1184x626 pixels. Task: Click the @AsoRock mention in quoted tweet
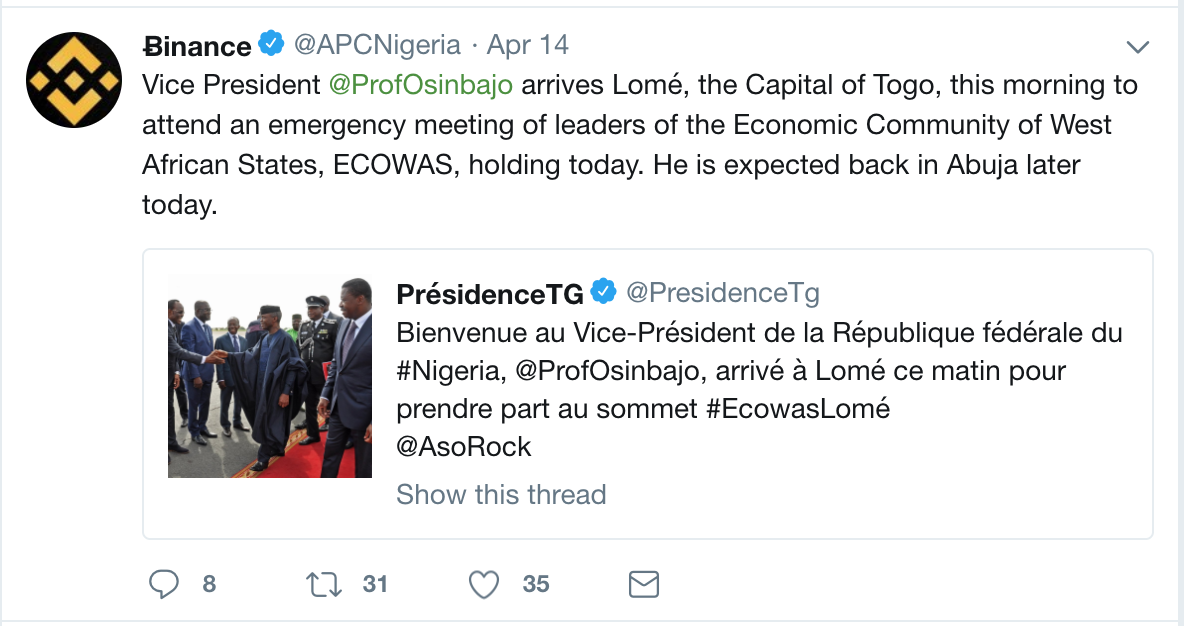(464, 446)
